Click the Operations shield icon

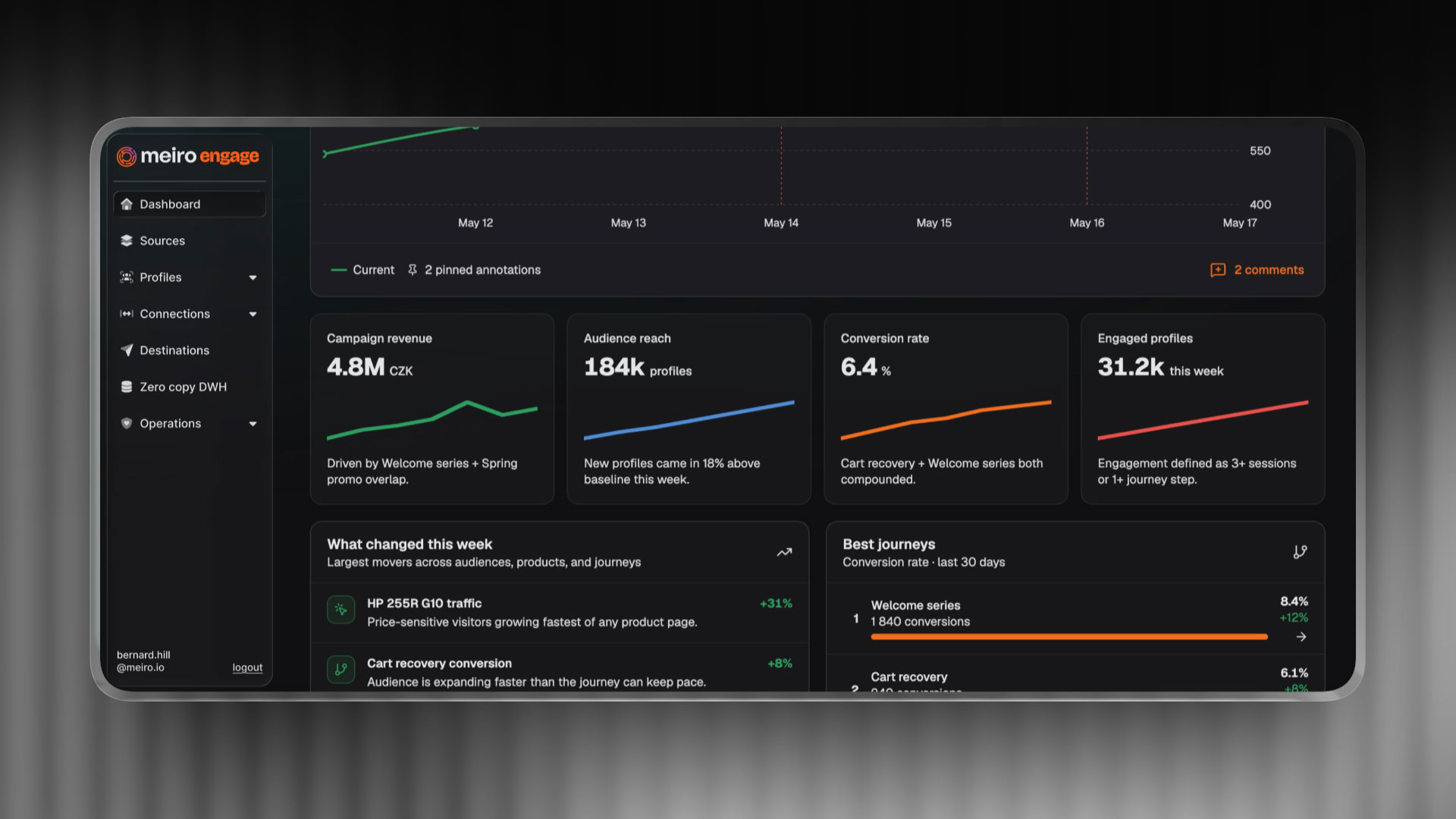pyautogui.click(x=127, y=423)
